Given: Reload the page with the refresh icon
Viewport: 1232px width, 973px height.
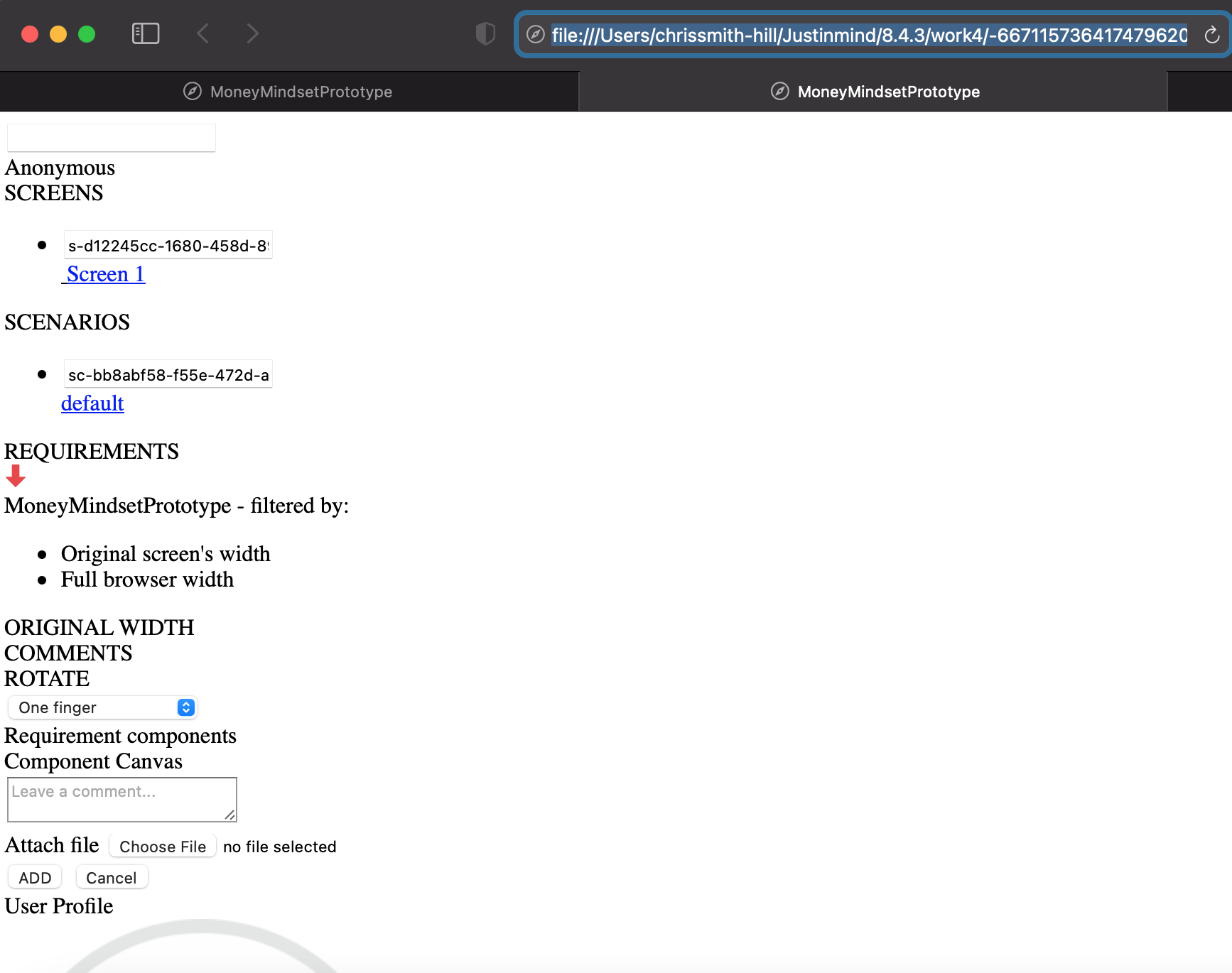Looking at the screenshot, I should pos(1212,35).
